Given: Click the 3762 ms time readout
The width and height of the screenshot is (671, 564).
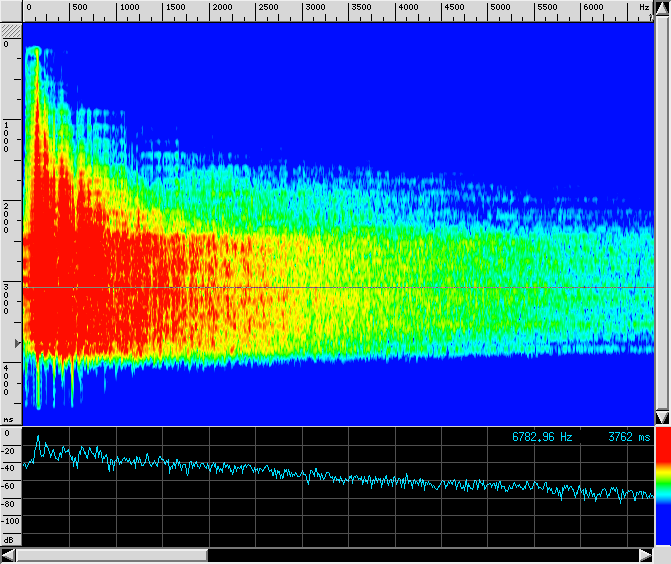Looking at the screenshot, I should click(628, 437).
